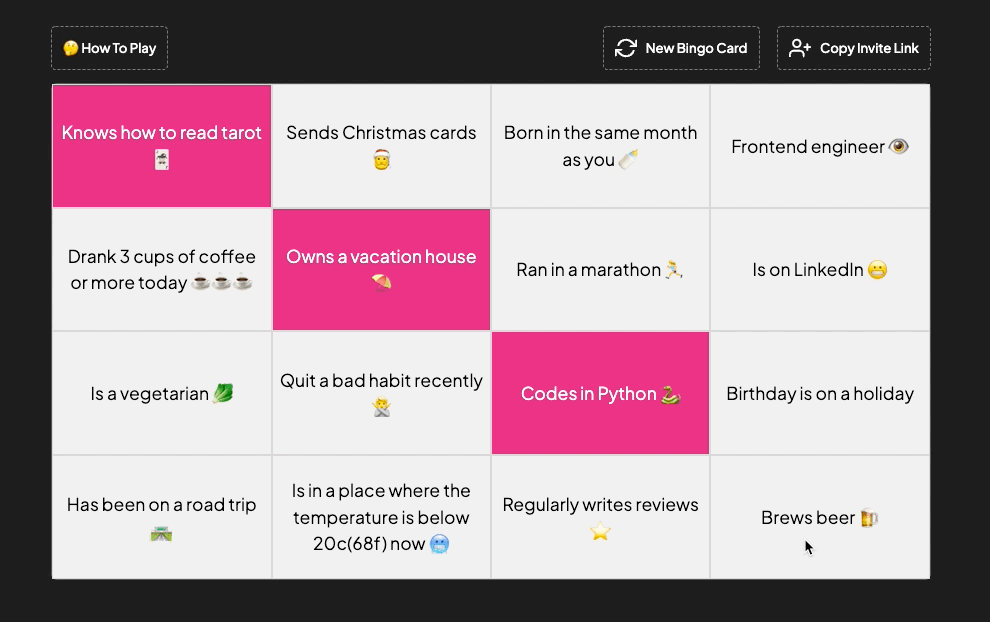
Task: Open the How To Play instructions
Action: click(x=110, y=48)
